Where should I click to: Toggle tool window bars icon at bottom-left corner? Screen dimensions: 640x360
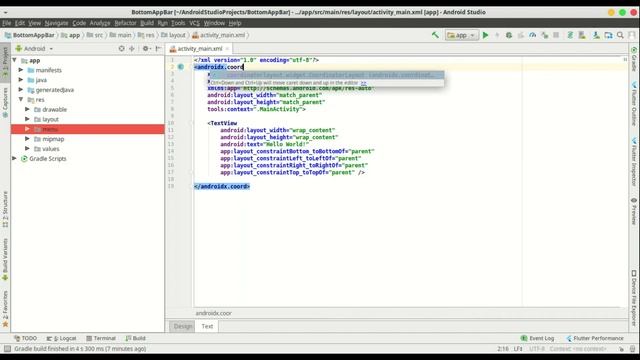click(7, 349)
